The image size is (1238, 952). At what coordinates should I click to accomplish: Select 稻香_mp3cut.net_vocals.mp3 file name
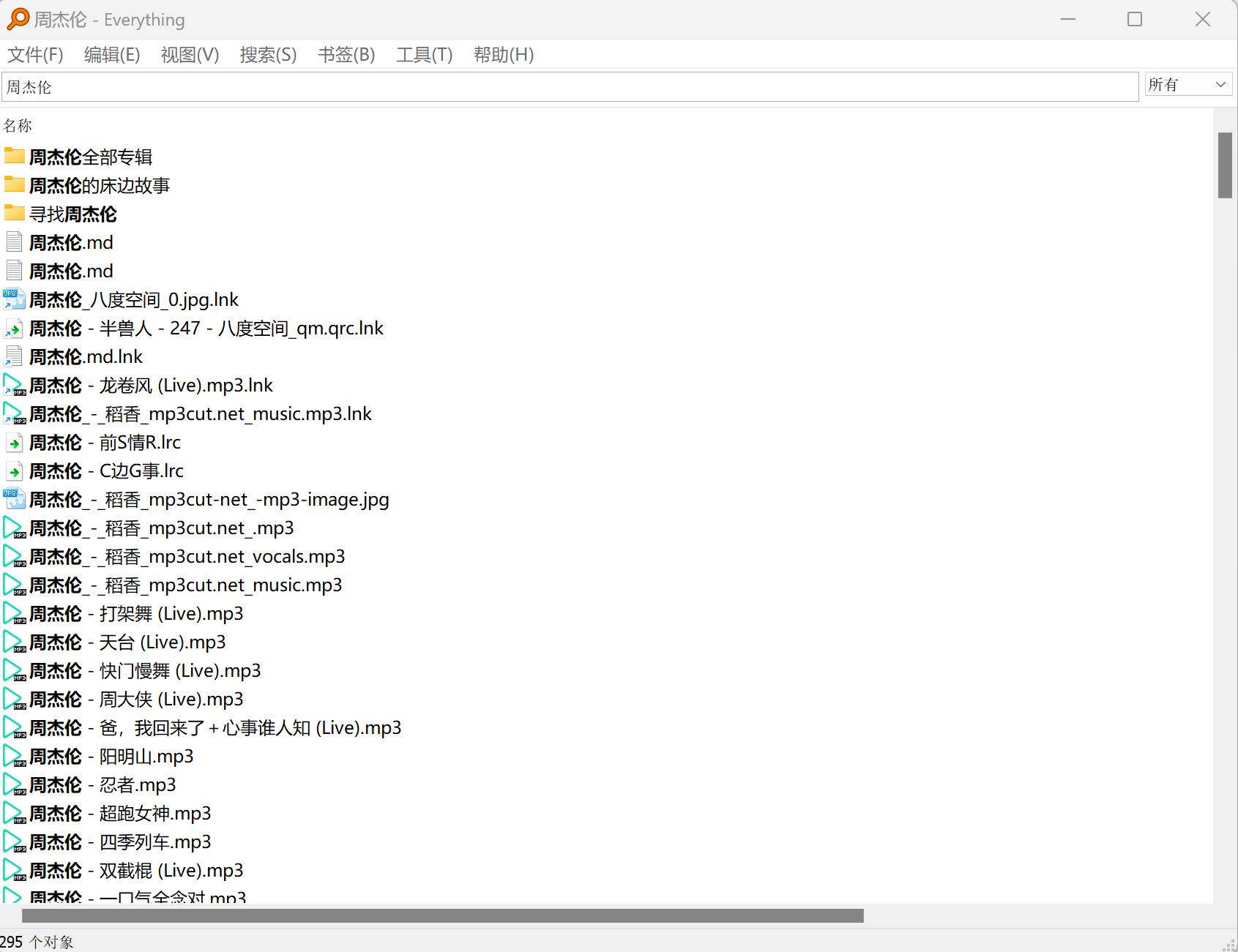[187, 556]
